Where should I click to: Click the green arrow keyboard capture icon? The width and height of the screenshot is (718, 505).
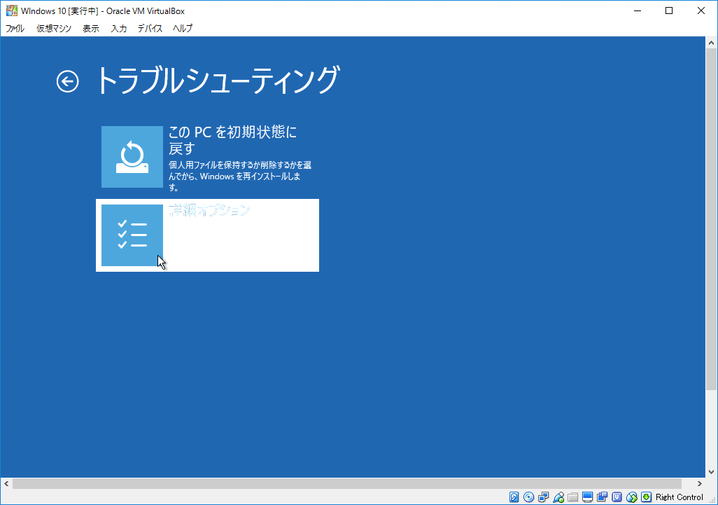point(646,497)
